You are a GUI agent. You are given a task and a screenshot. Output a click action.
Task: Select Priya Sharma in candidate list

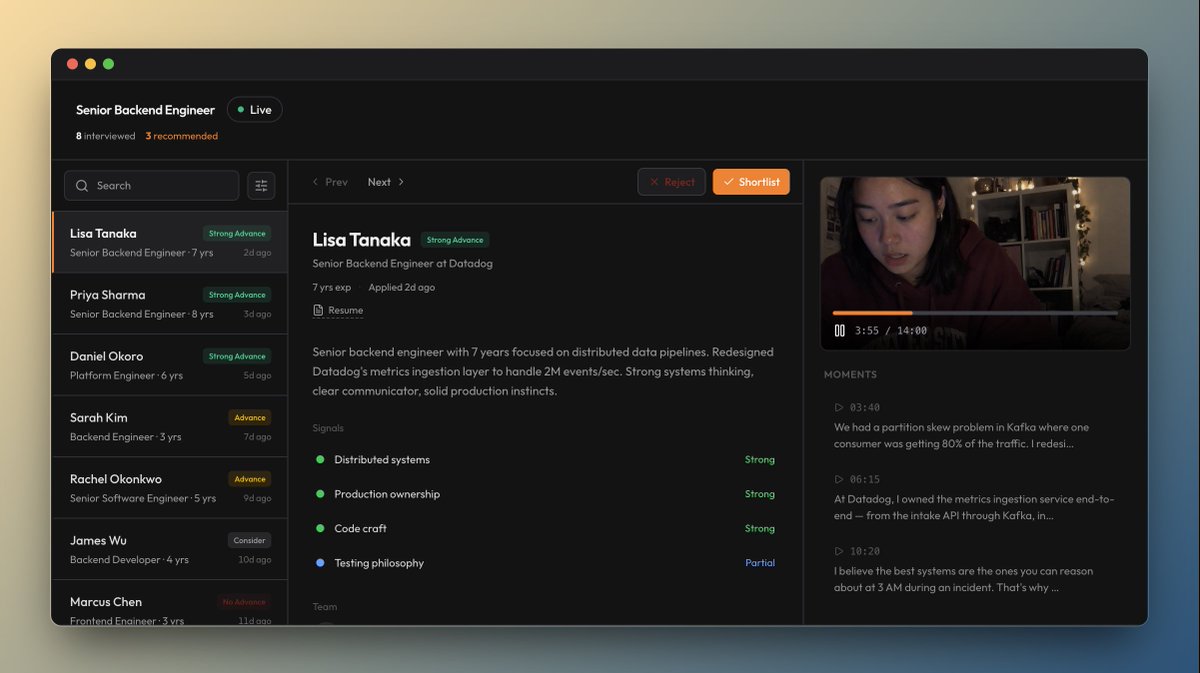click(170, 304)
